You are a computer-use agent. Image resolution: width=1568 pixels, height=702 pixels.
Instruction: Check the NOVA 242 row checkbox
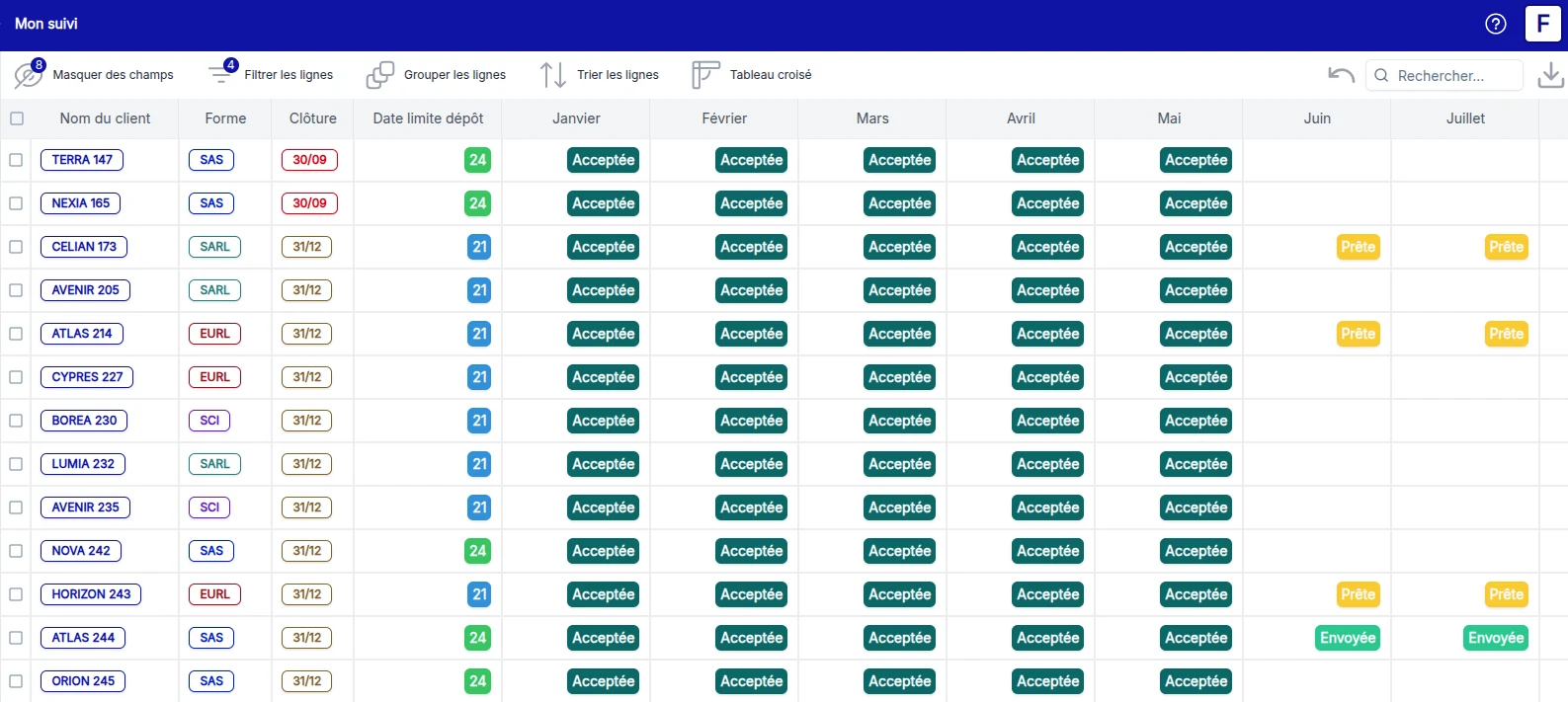pyautogui.click(x=16, y=551)
